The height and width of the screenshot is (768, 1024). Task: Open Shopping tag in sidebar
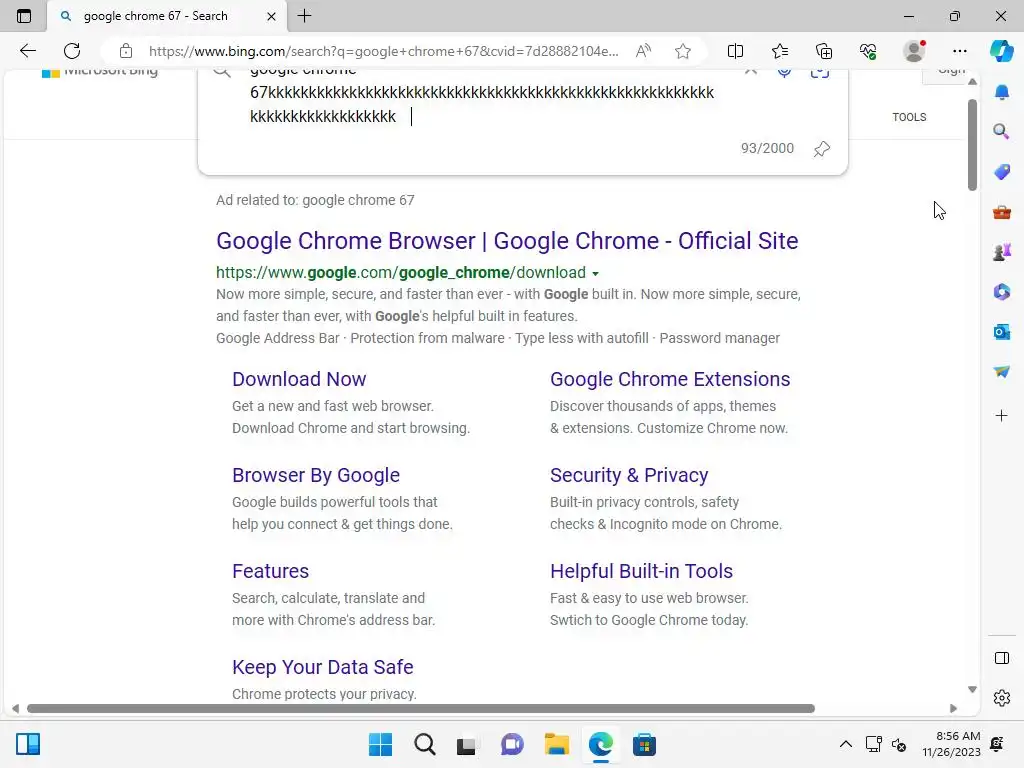(1002, 172)
